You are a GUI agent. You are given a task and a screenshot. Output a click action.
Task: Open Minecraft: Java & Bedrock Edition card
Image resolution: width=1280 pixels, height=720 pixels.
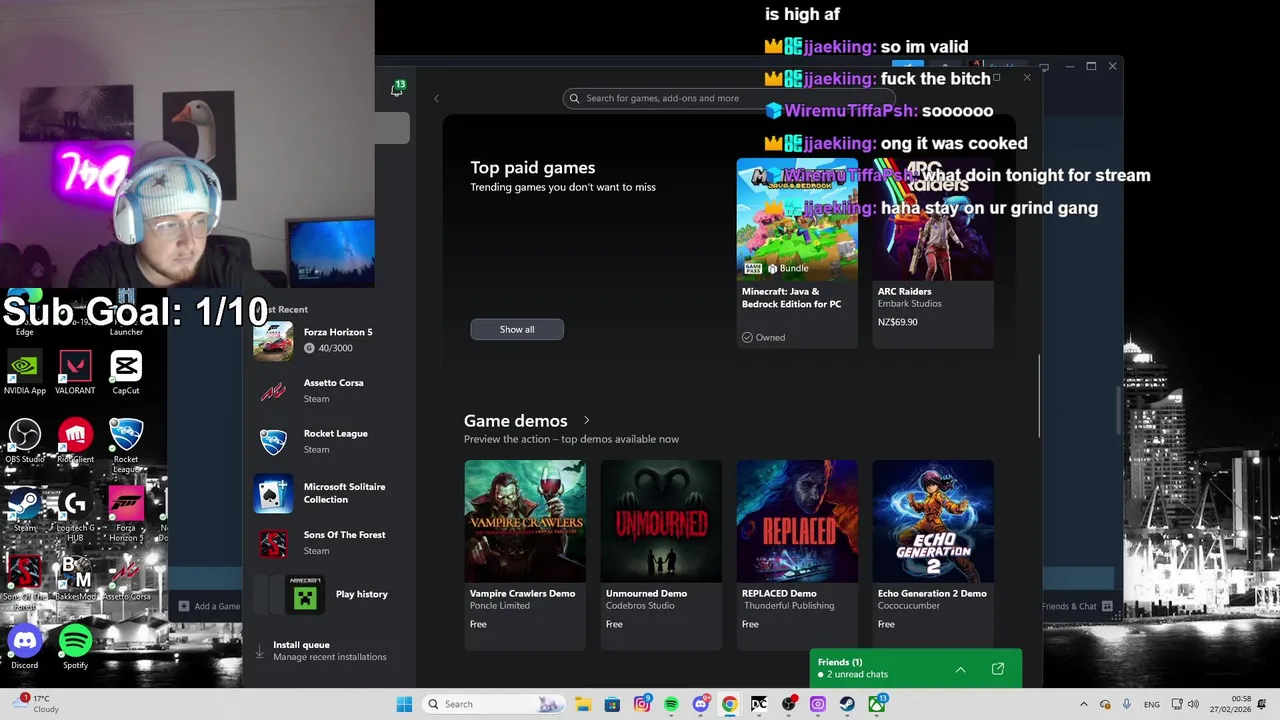coord(797,253)
